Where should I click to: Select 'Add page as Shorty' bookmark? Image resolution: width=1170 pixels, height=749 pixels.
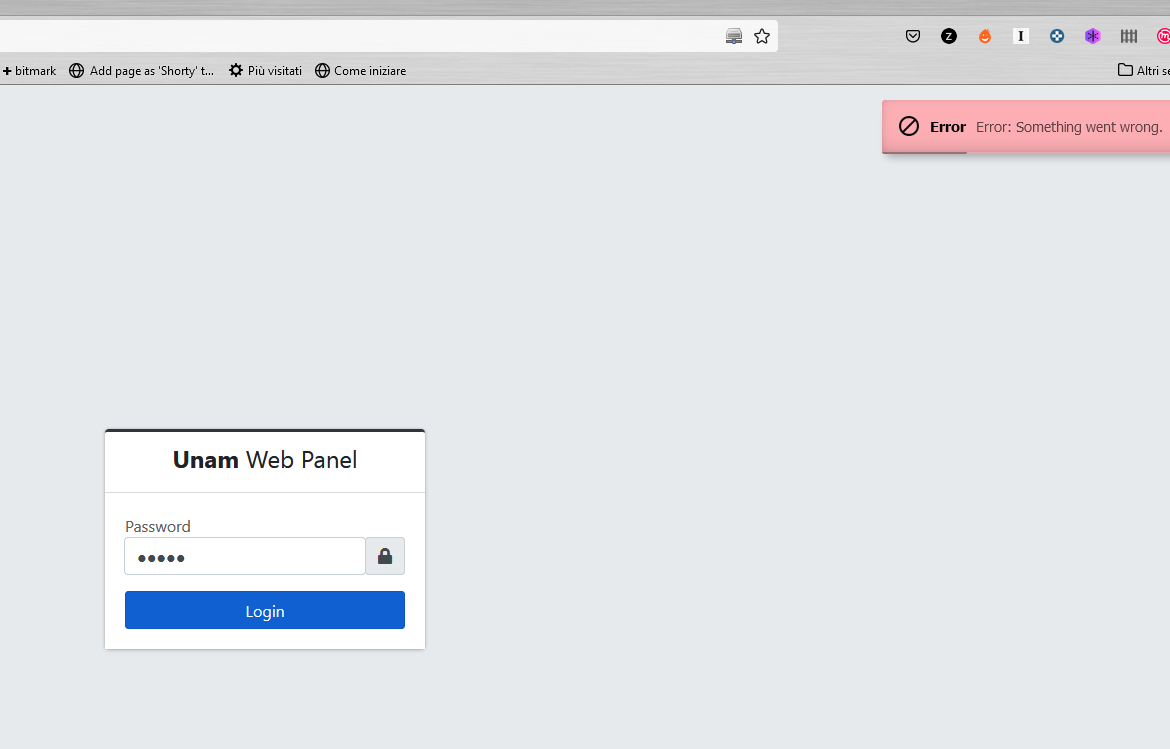tap(141, 70)
